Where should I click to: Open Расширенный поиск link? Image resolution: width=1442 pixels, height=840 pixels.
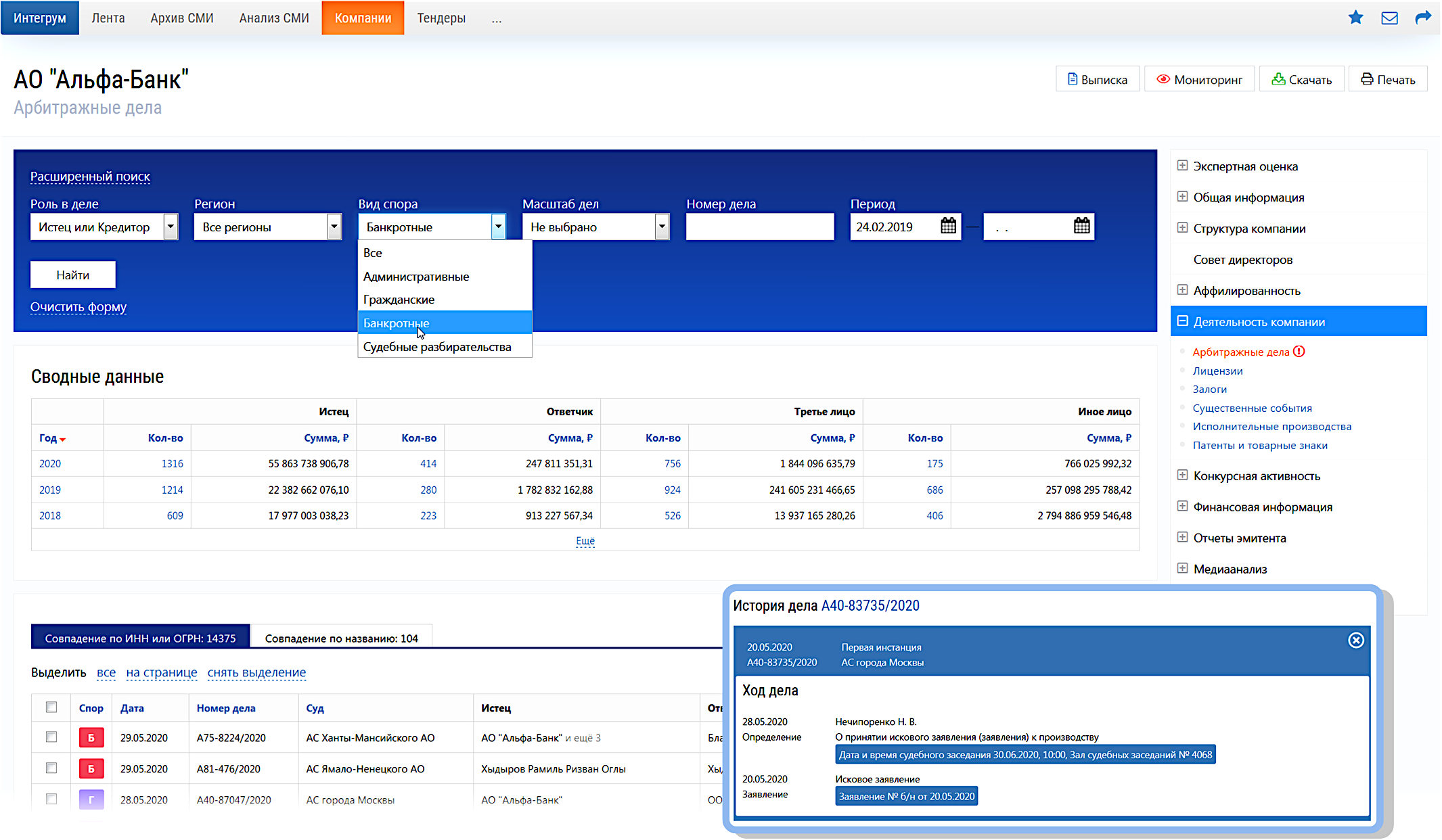pos(90,177)
